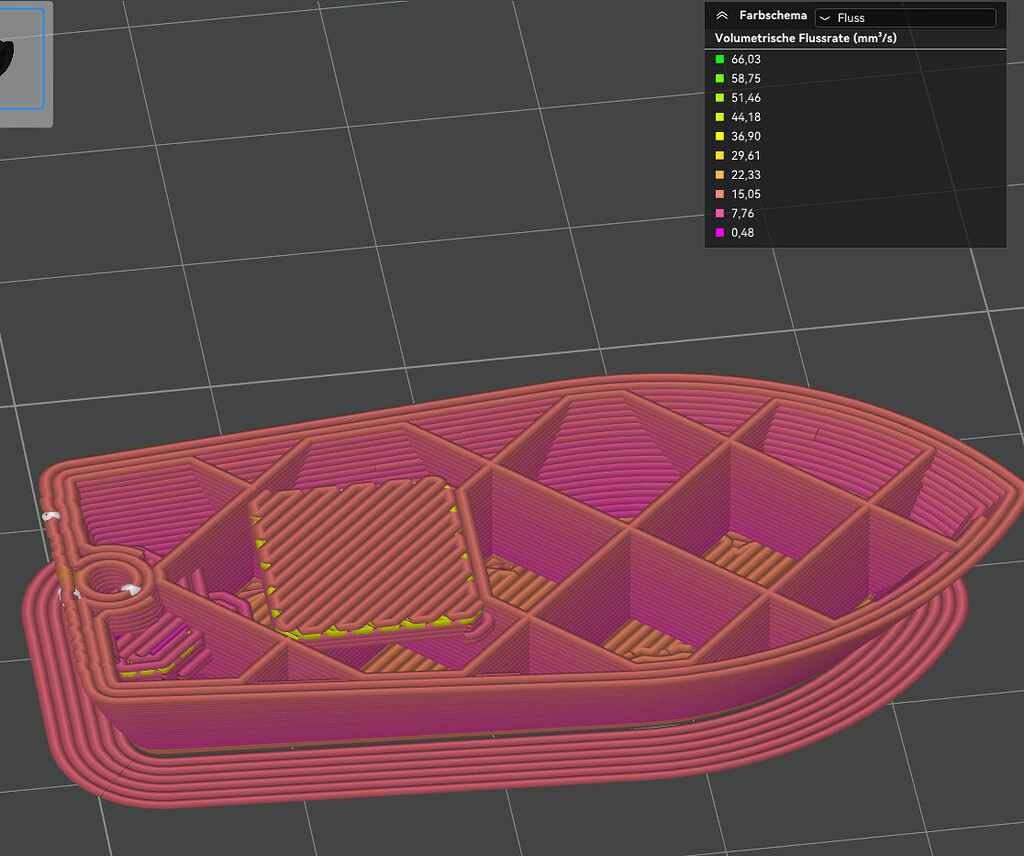Select the 51,46 legend value

pyautogui.click(x=746, y=98)
